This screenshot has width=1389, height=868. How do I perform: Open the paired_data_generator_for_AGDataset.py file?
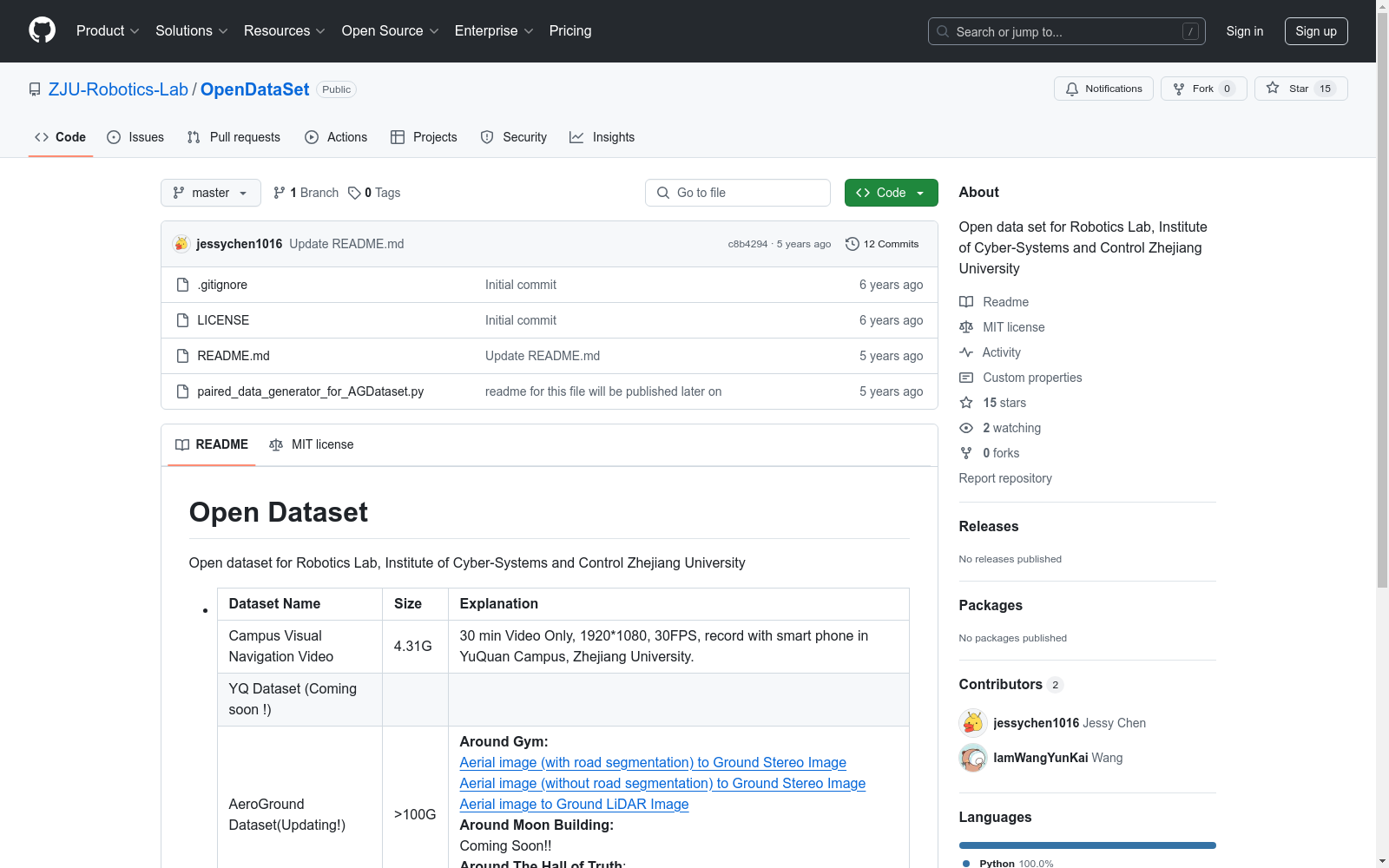pos(311,391)
